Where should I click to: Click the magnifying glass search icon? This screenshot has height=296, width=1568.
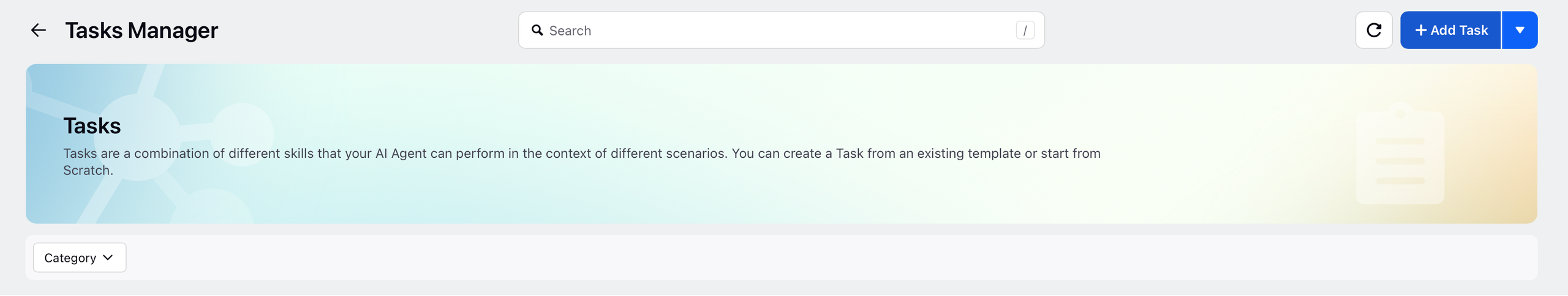pos(537,30)
